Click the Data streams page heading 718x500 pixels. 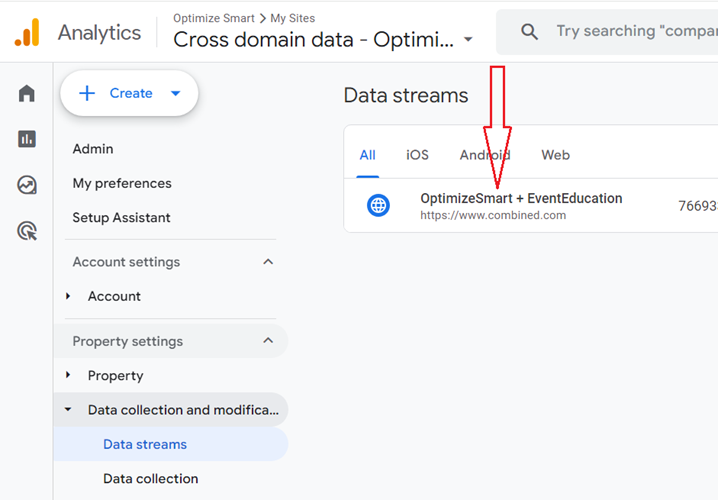[x=406, y=96]
